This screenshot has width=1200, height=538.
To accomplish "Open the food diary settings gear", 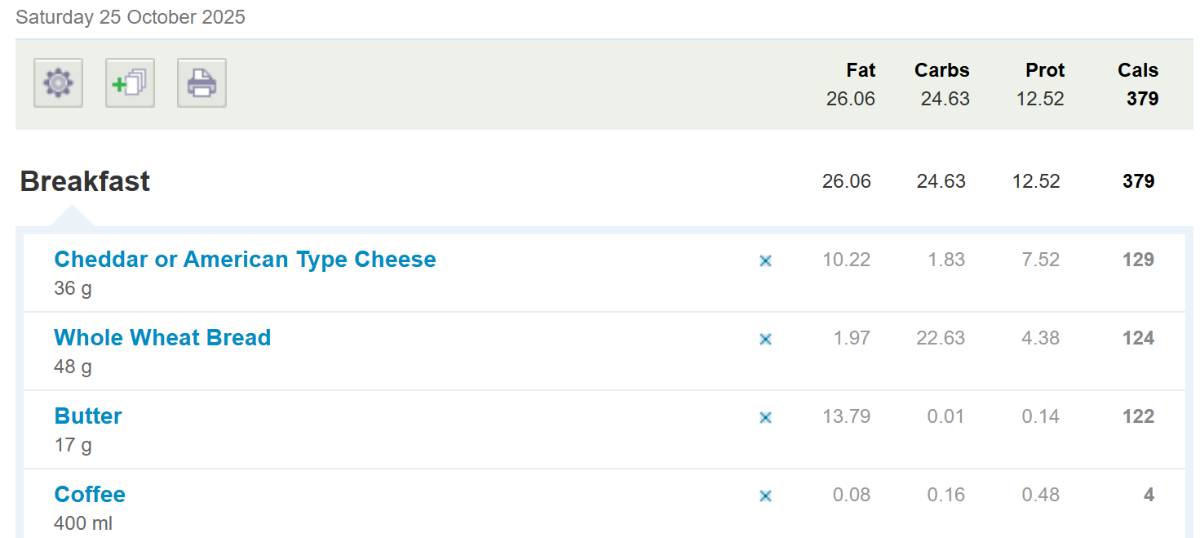I will coord(58,83).
